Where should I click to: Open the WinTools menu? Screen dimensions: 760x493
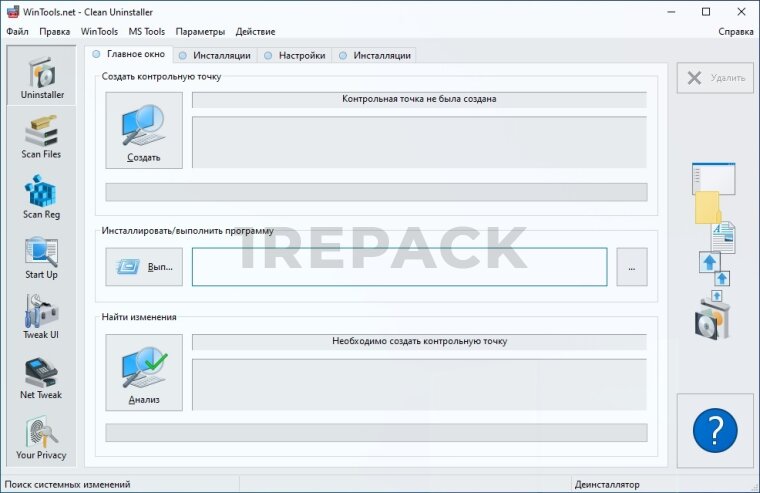coord(99,31)
